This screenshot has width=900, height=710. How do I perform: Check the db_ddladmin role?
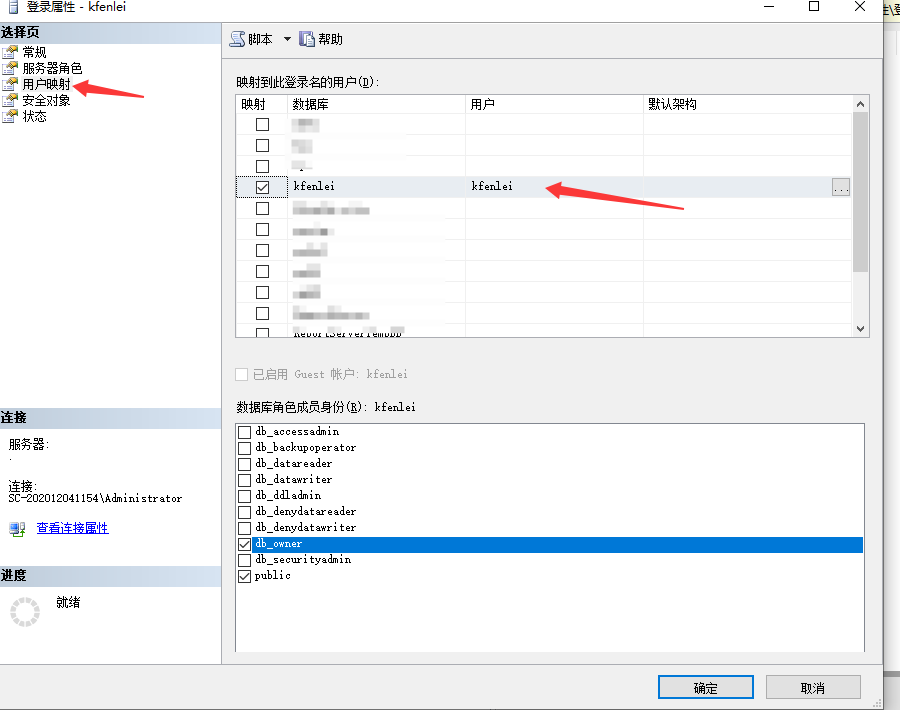point(245,496)
